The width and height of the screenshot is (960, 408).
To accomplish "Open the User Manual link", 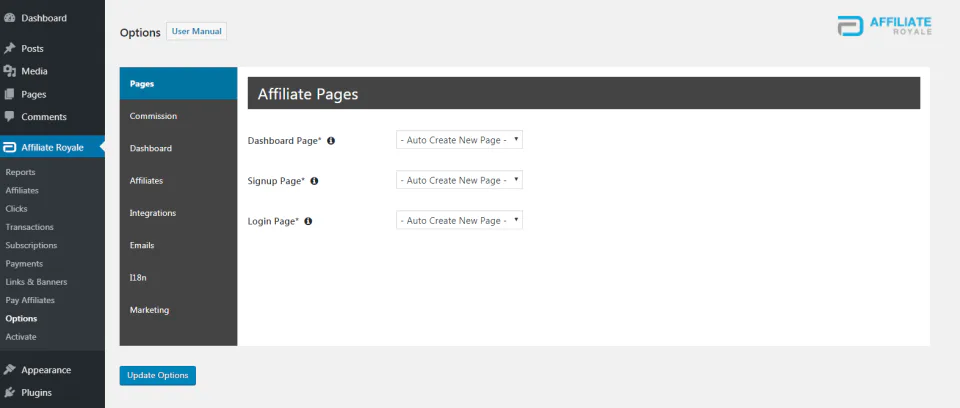I will click(x=197, y=31).
